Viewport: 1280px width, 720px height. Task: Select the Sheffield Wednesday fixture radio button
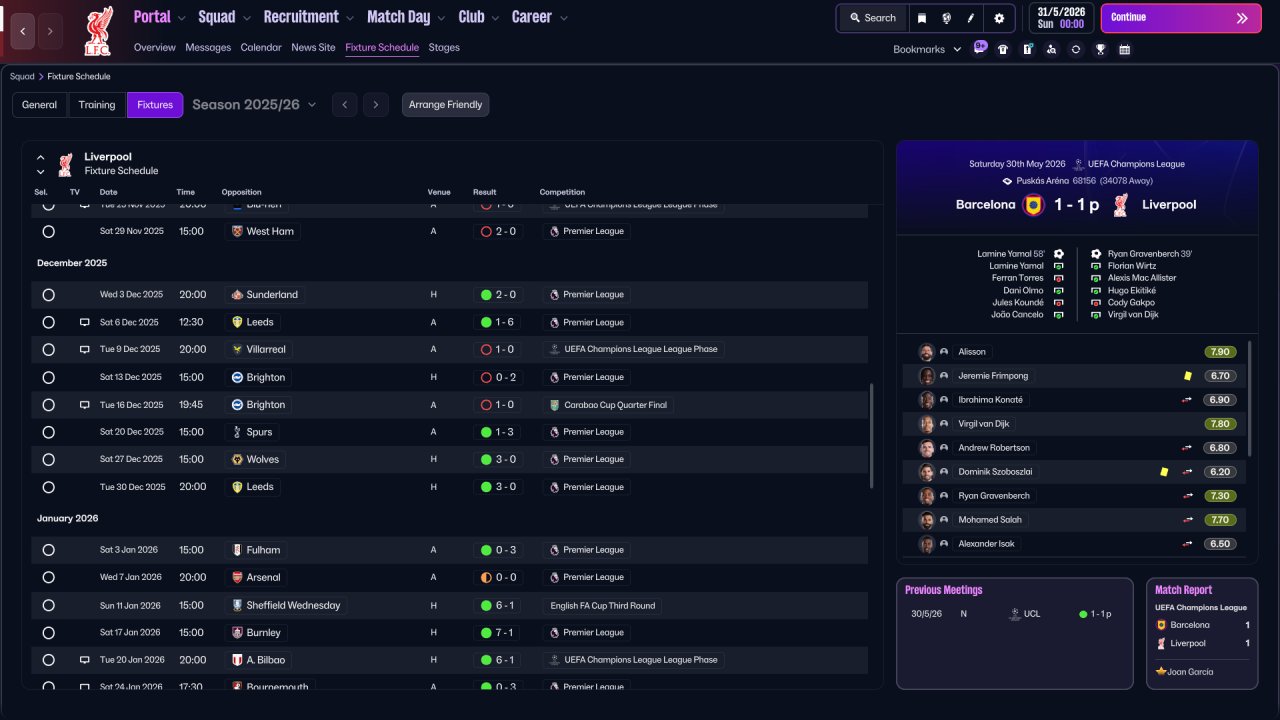pyautogui.click(x=48, y=605)
